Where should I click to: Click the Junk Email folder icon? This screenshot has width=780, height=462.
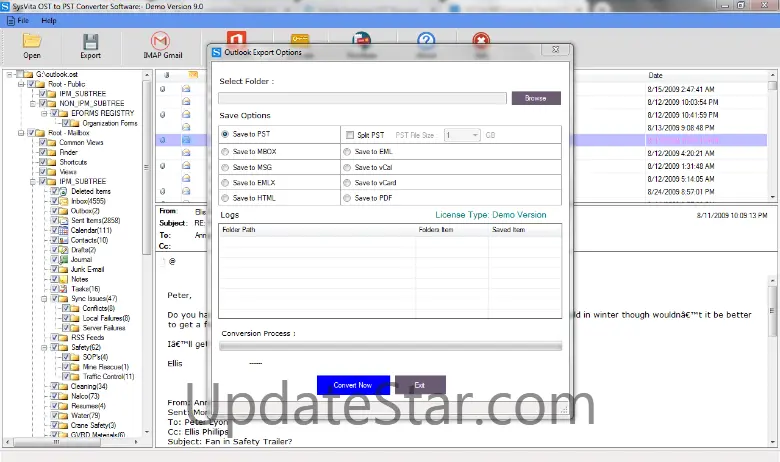tap(64, 270)
